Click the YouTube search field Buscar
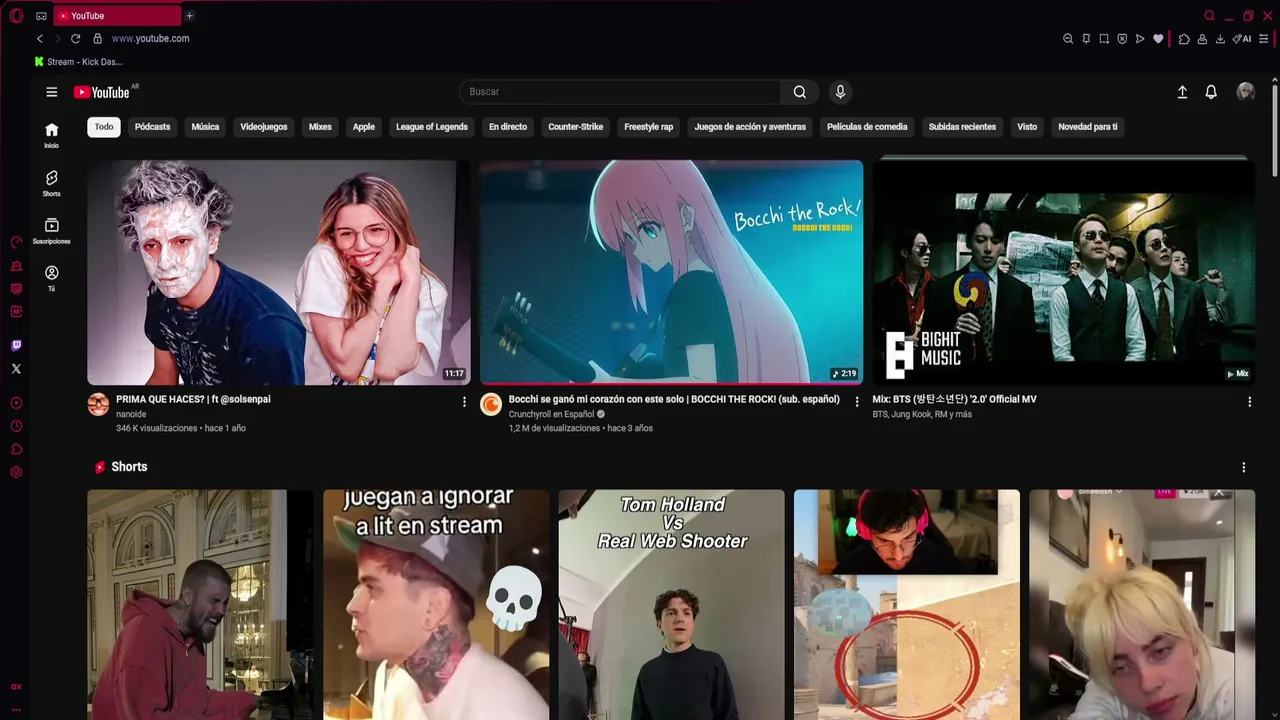1280x720 pixels. tap(620, 92)
